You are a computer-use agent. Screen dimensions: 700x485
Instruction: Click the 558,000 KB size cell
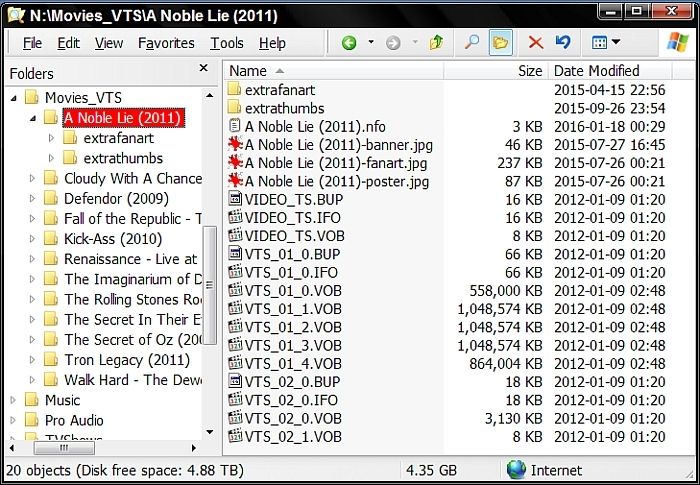tap(506, 291)
